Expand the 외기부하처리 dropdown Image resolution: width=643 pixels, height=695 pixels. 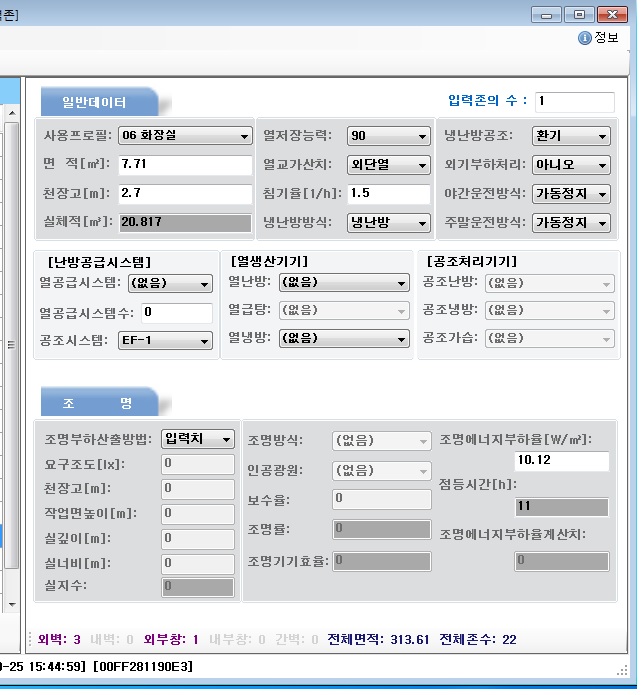coord(571,165)
